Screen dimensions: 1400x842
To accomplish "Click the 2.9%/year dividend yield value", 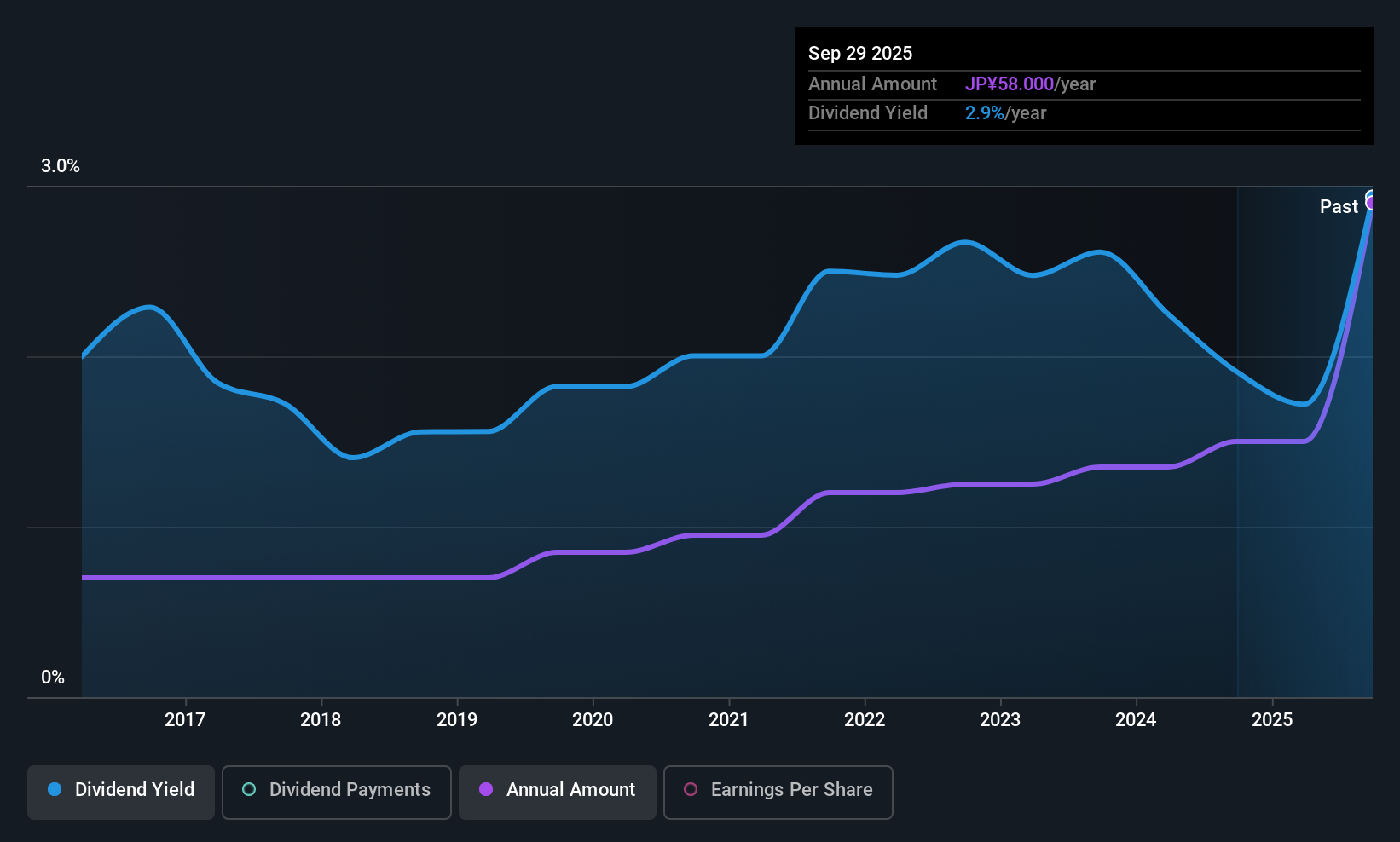I will click(x=1005, y=112).
